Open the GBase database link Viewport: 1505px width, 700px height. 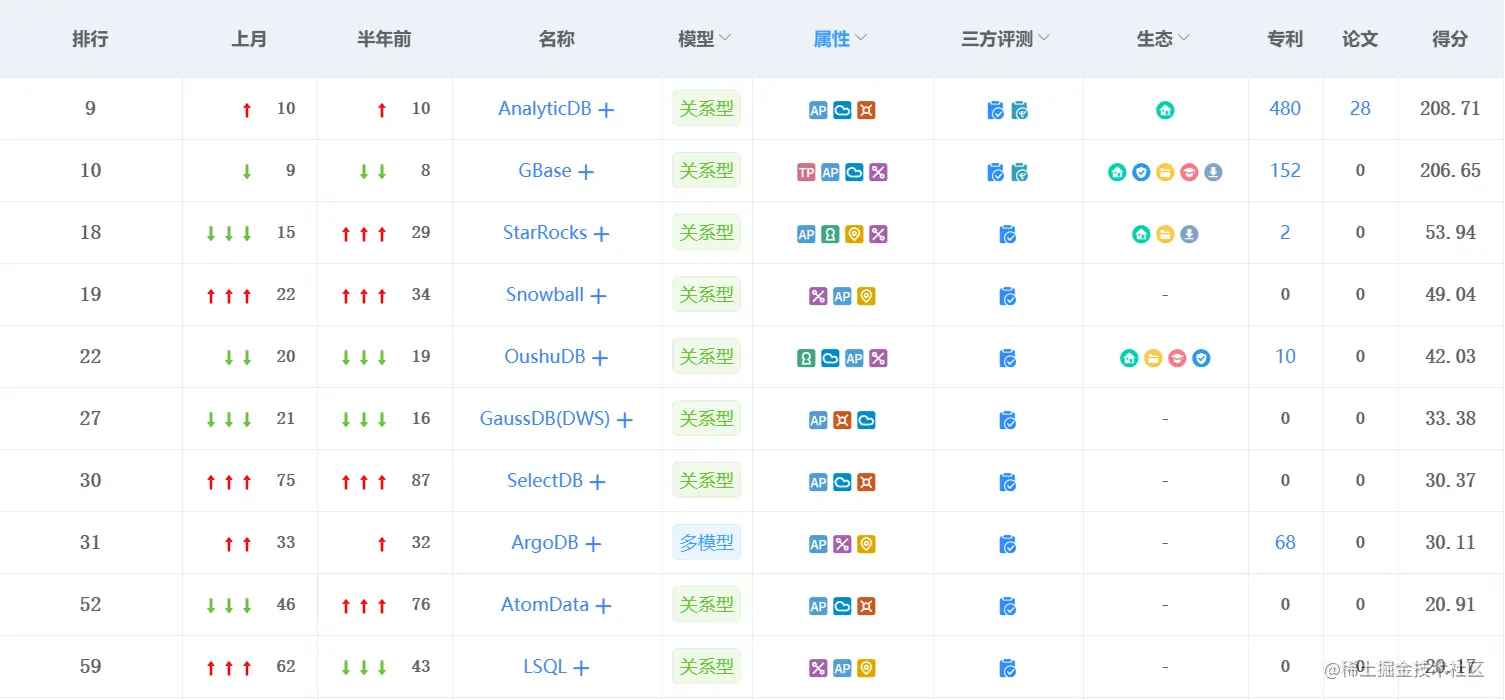(x=545, y=171)
